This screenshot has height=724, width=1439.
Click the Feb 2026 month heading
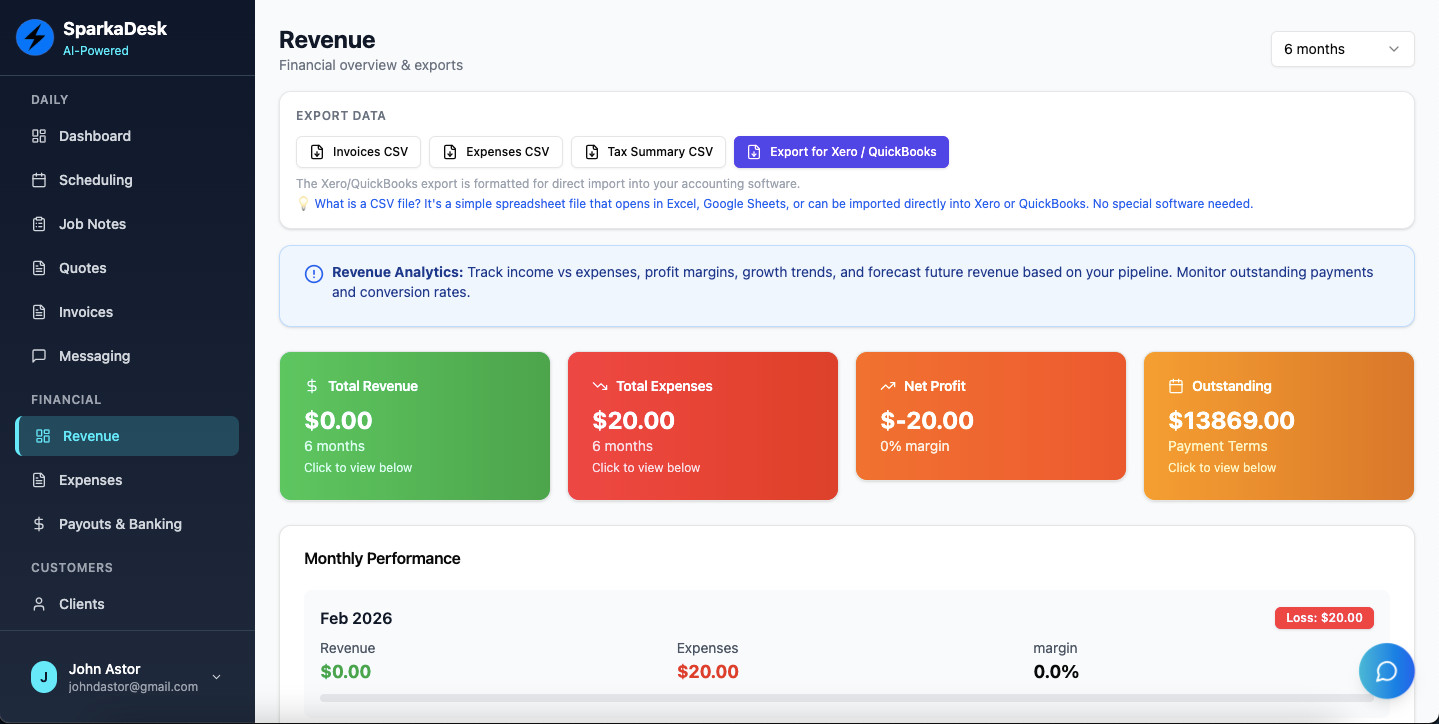[356, 618]
